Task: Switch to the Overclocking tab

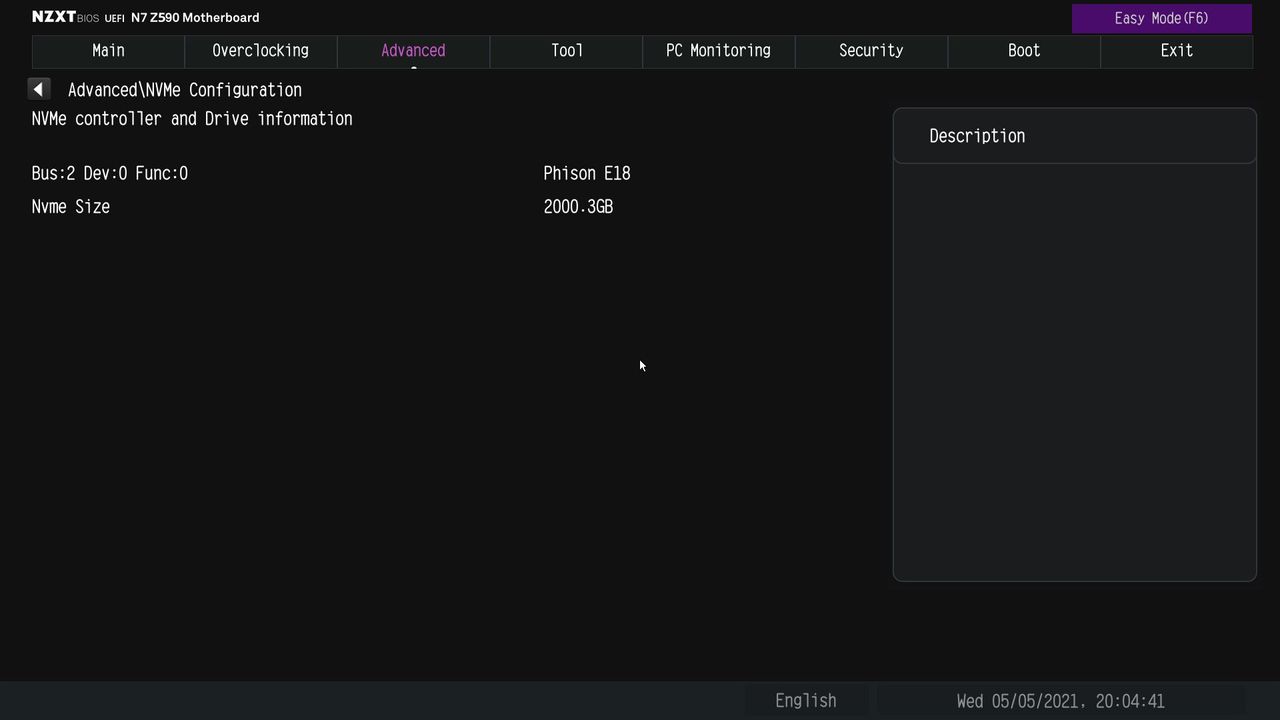Action: coord(261,51)
